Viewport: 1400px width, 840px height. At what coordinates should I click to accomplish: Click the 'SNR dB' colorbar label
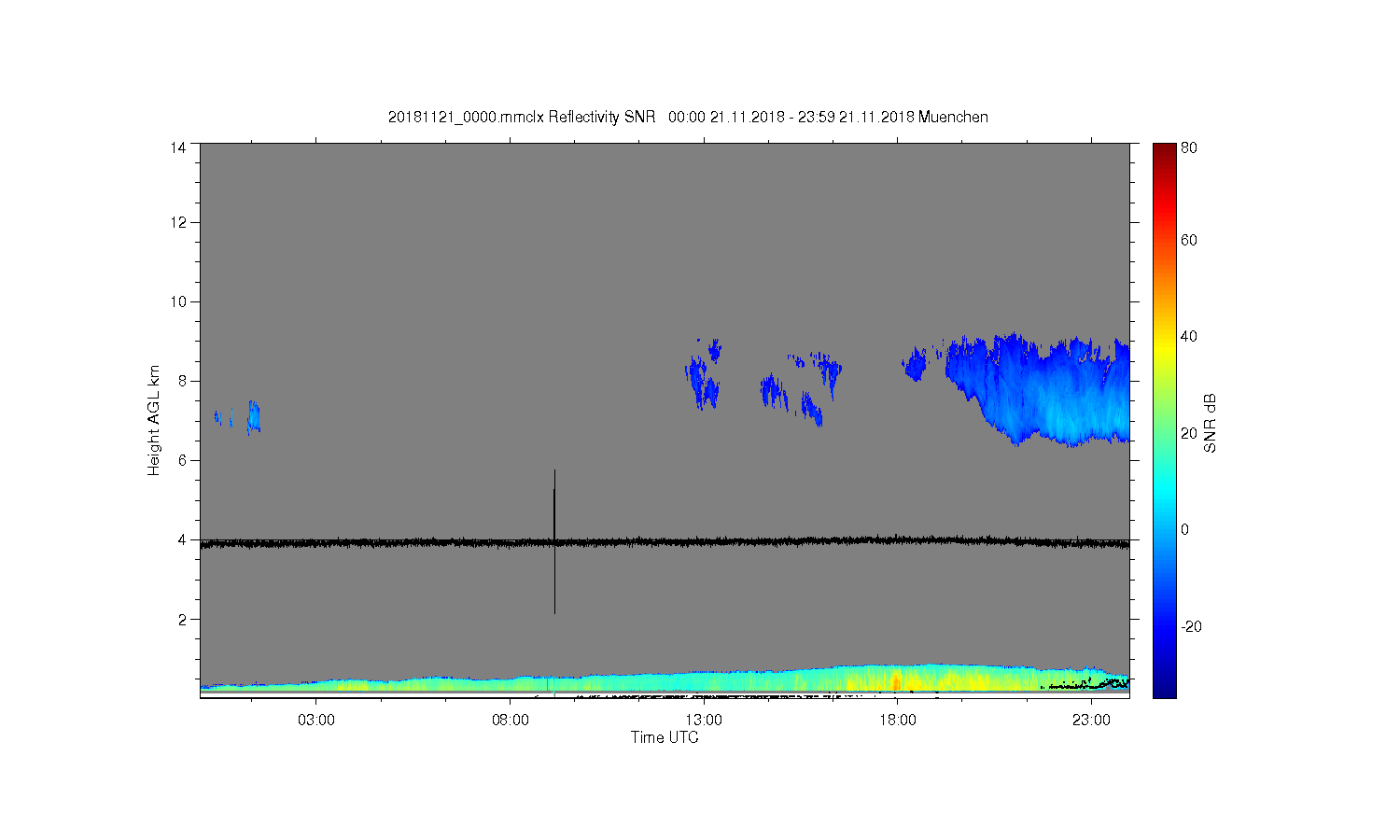1210,423
